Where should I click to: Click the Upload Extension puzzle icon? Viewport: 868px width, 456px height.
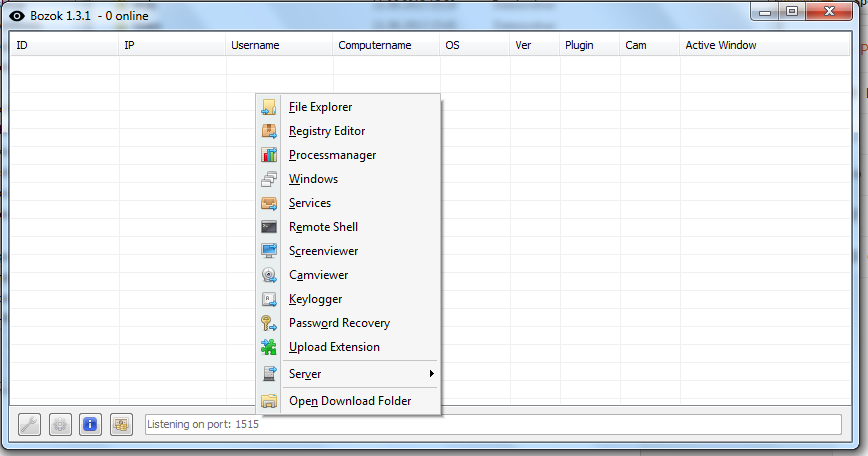coord(268,347)
